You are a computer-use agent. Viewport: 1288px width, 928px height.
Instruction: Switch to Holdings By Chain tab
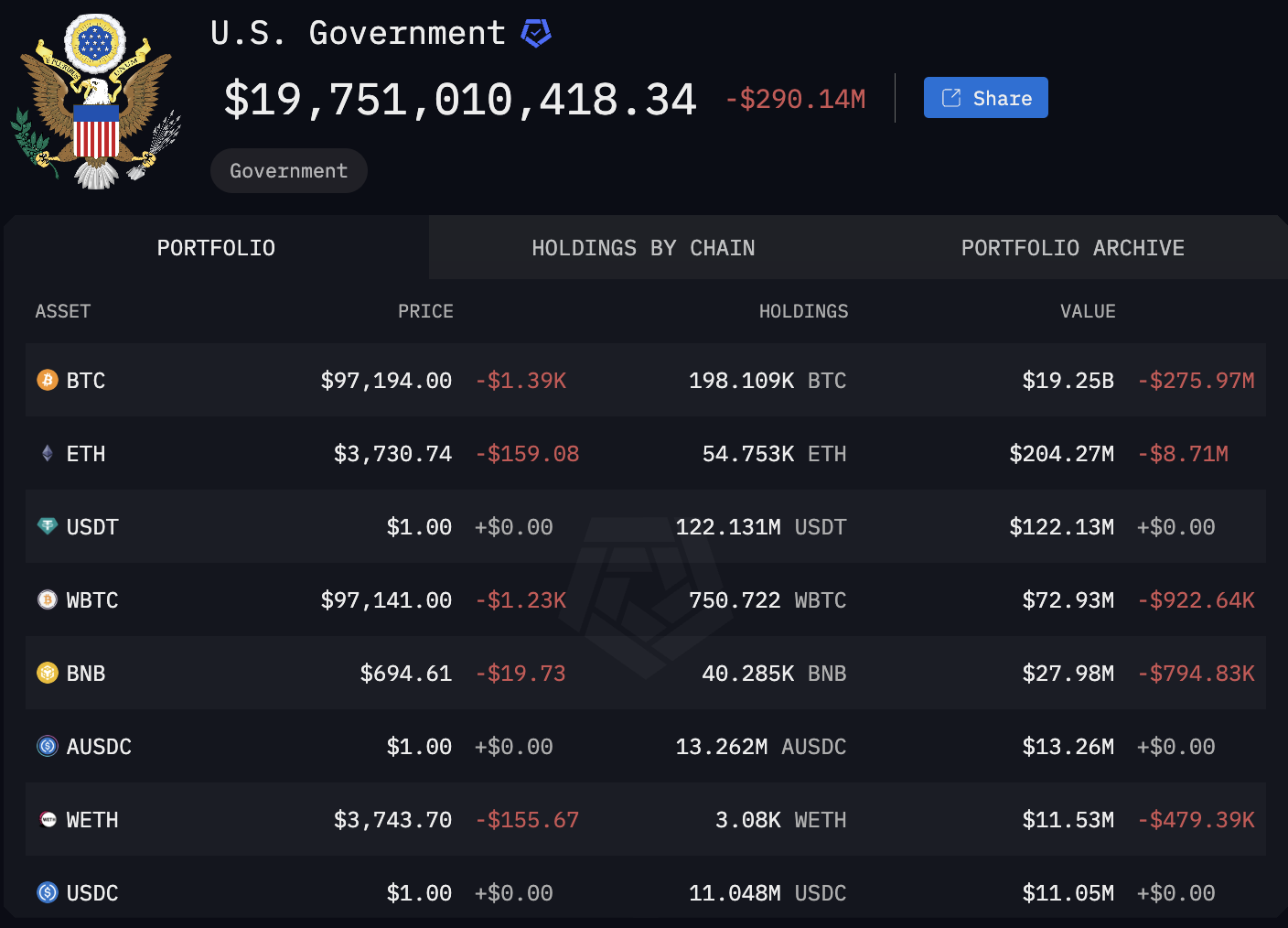coord(643,248)
